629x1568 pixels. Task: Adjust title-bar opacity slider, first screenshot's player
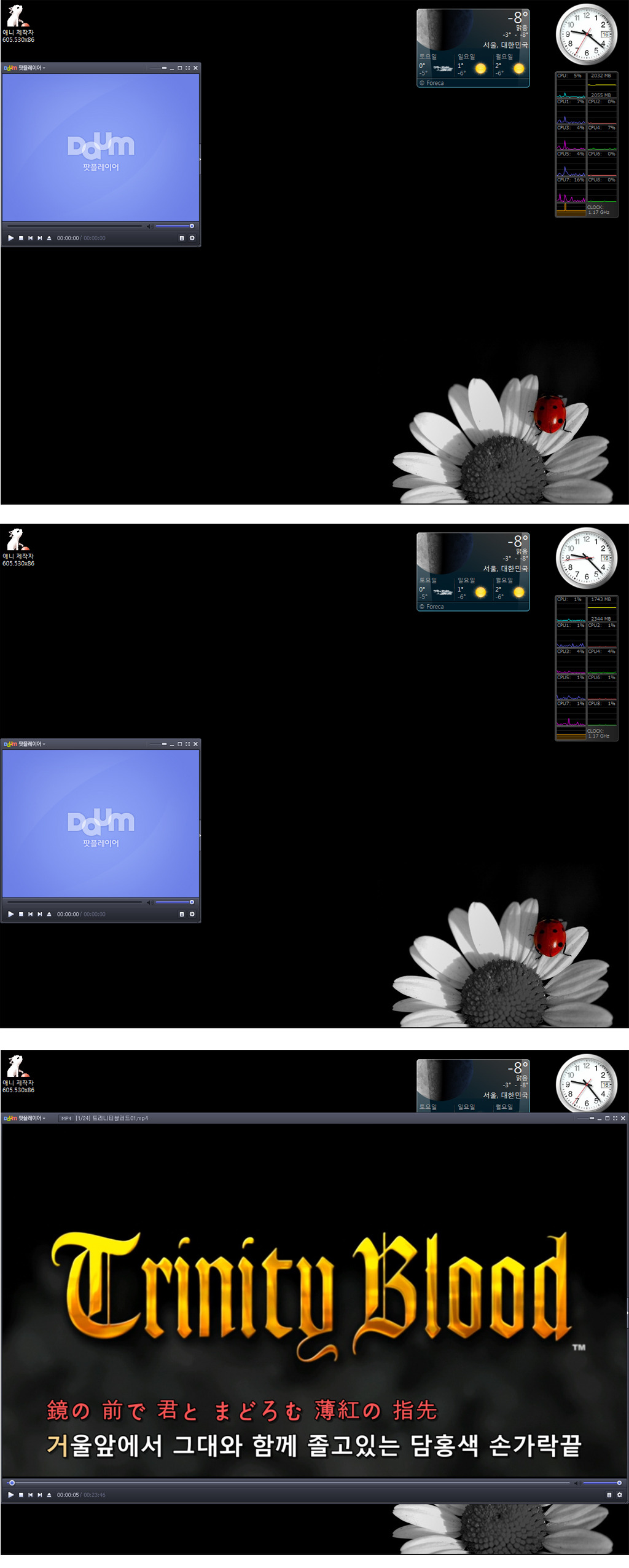point(158,68)
